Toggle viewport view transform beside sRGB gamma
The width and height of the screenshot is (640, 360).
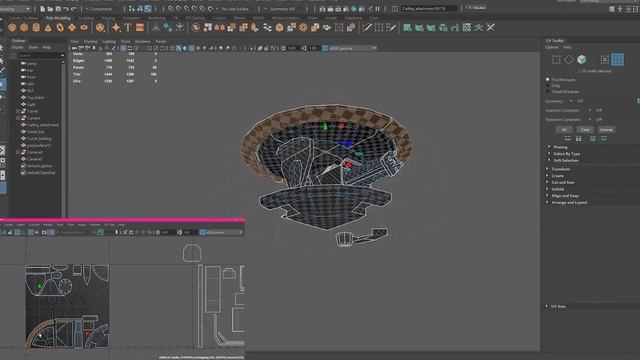pos(325,48)
